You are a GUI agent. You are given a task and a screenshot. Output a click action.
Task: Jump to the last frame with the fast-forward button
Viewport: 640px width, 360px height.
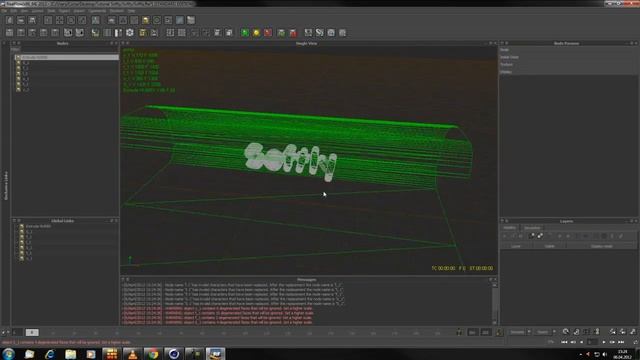tap(621, 342)
